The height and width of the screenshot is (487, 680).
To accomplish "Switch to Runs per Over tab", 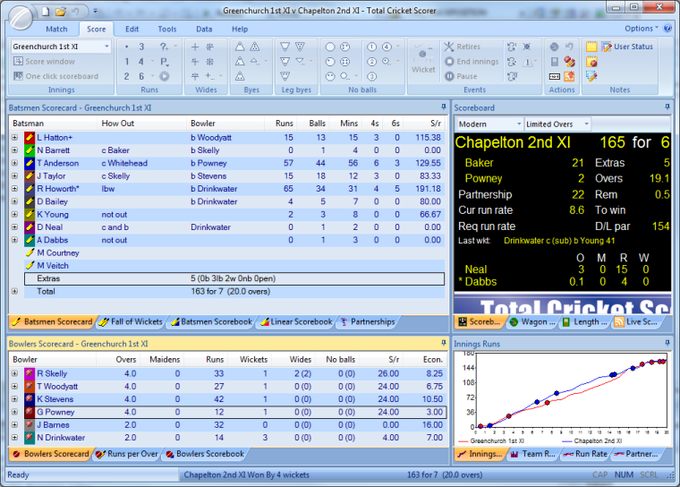I will (131, 454).
